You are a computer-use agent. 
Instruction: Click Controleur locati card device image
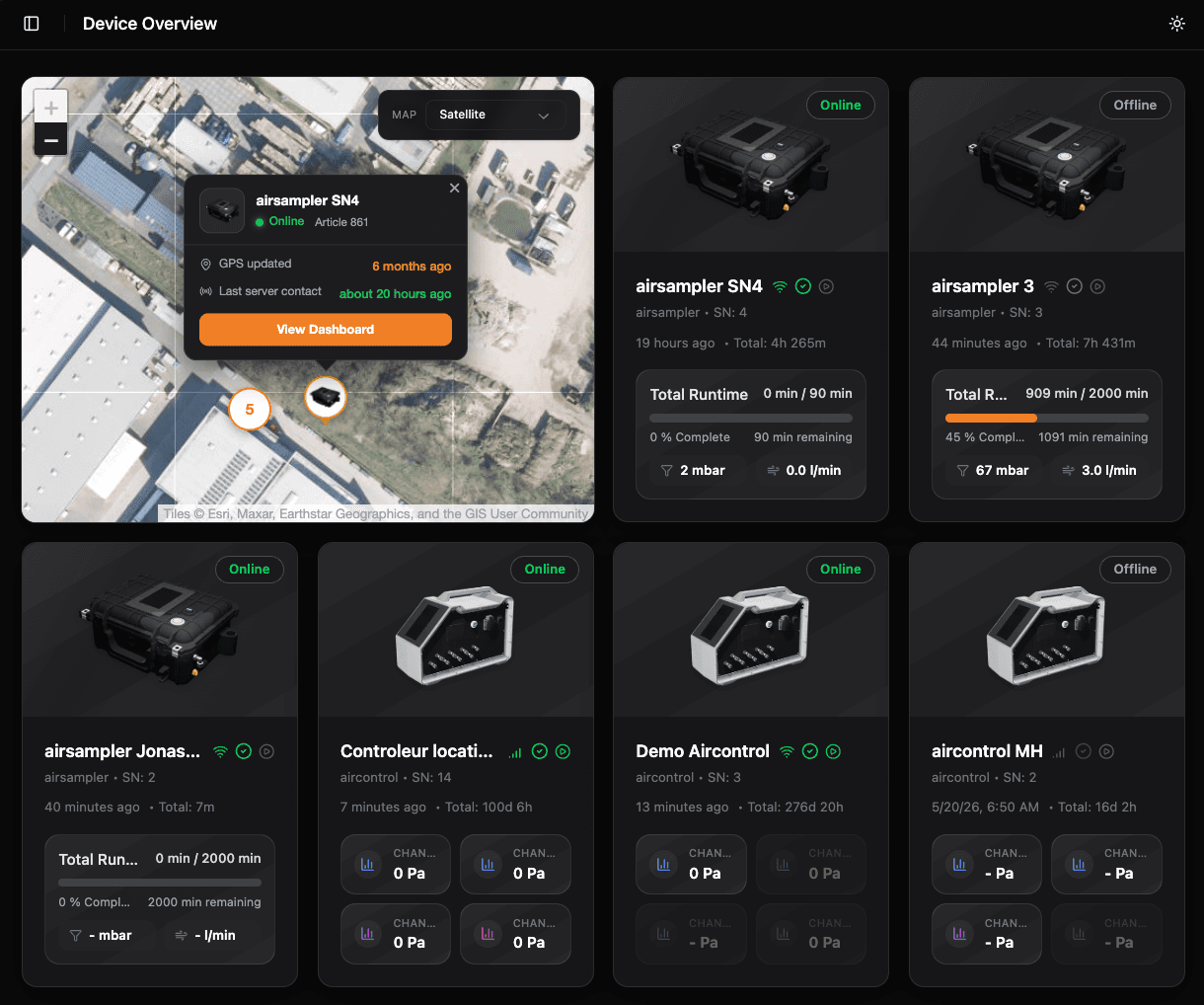coord(455,632)
